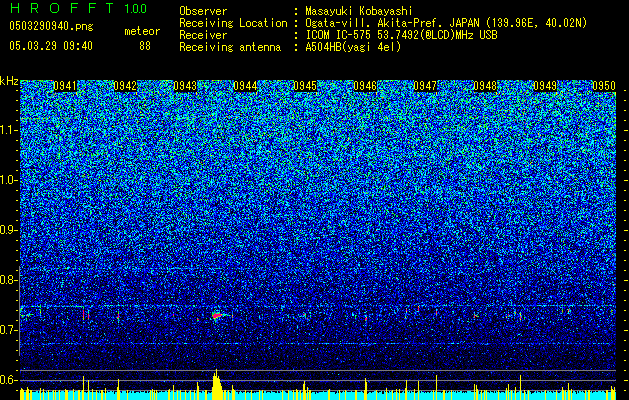
Task: Click the 'Observer' field label
Action: [203, 11]
